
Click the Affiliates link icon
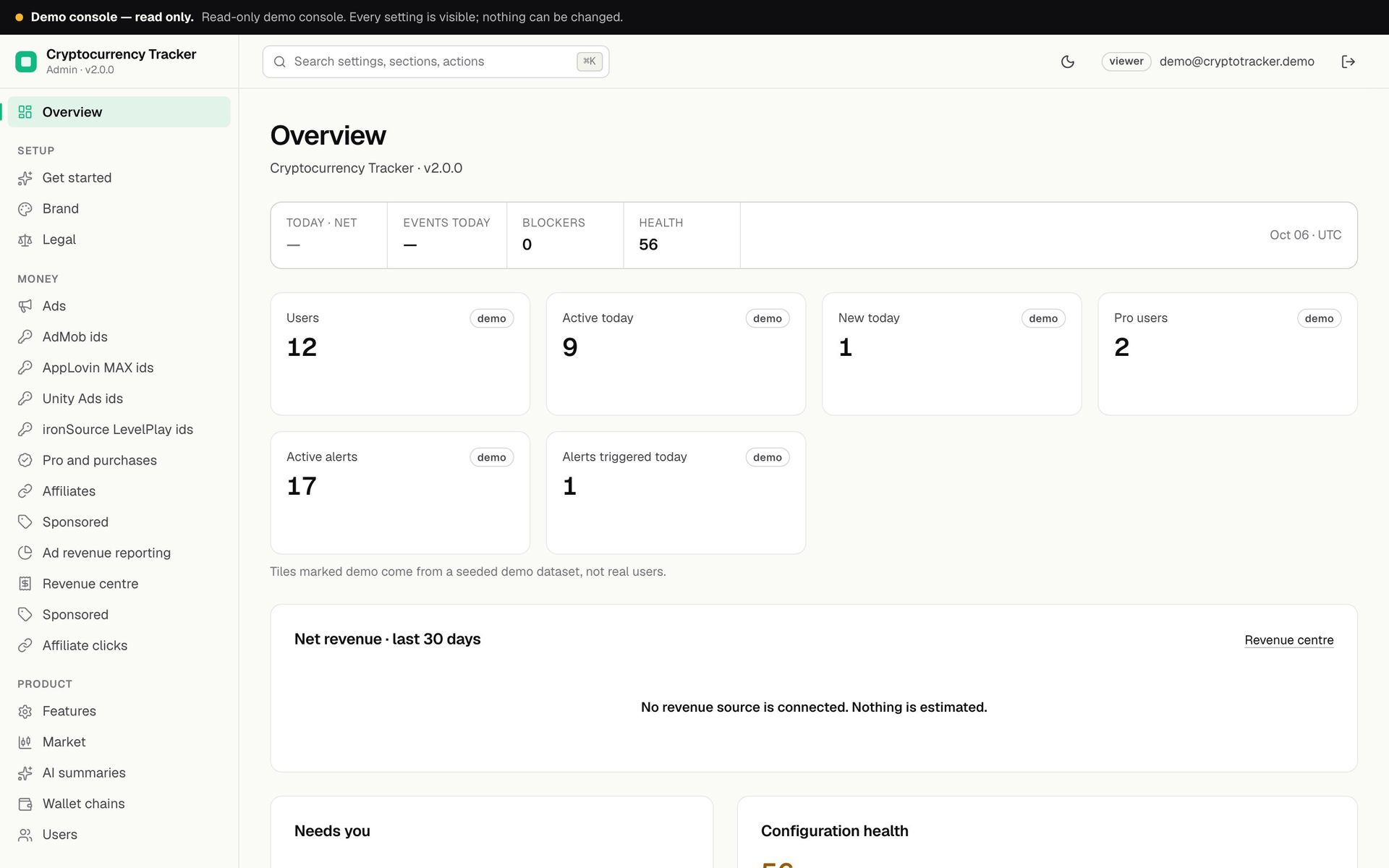point(25,491)
